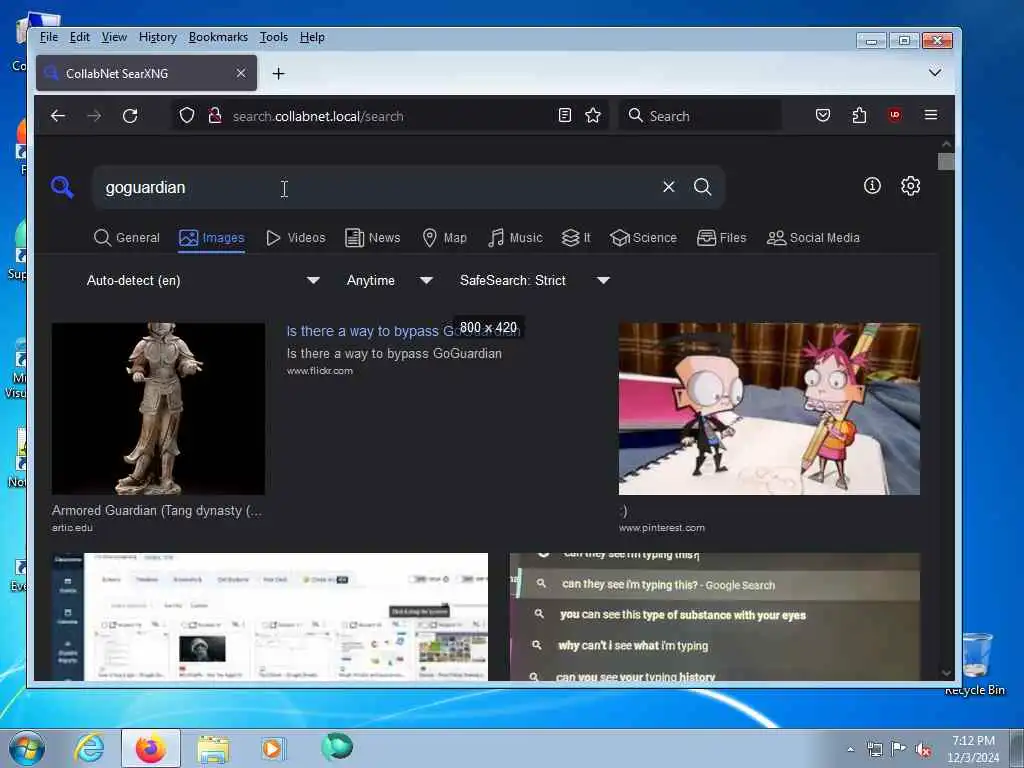Clear the goguardian search query
The height and width of the screenshot is (768, 1024).
pos(668,187)
